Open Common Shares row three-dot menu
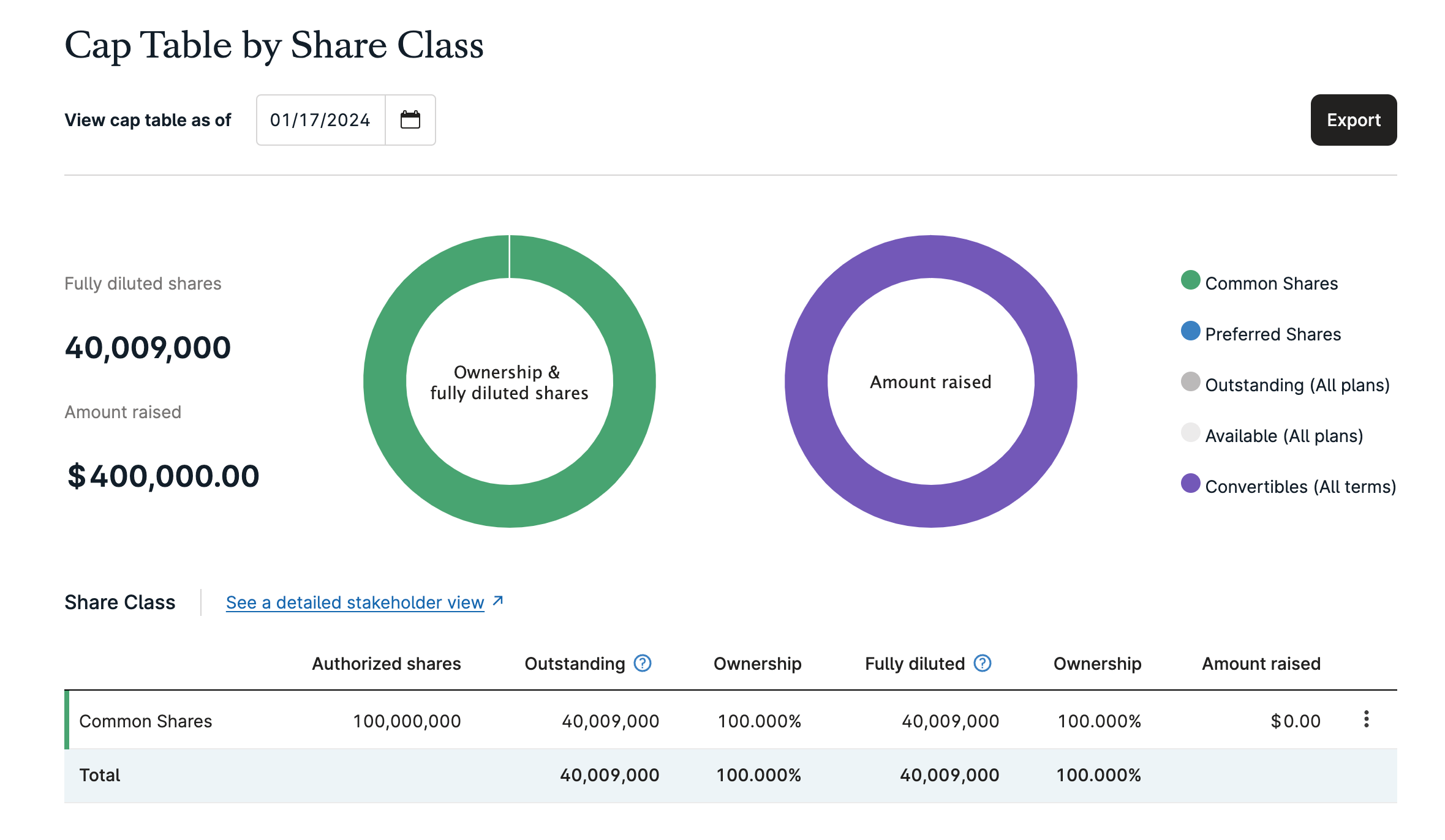The image size is (1445, 840). (x=1366, y=719)
